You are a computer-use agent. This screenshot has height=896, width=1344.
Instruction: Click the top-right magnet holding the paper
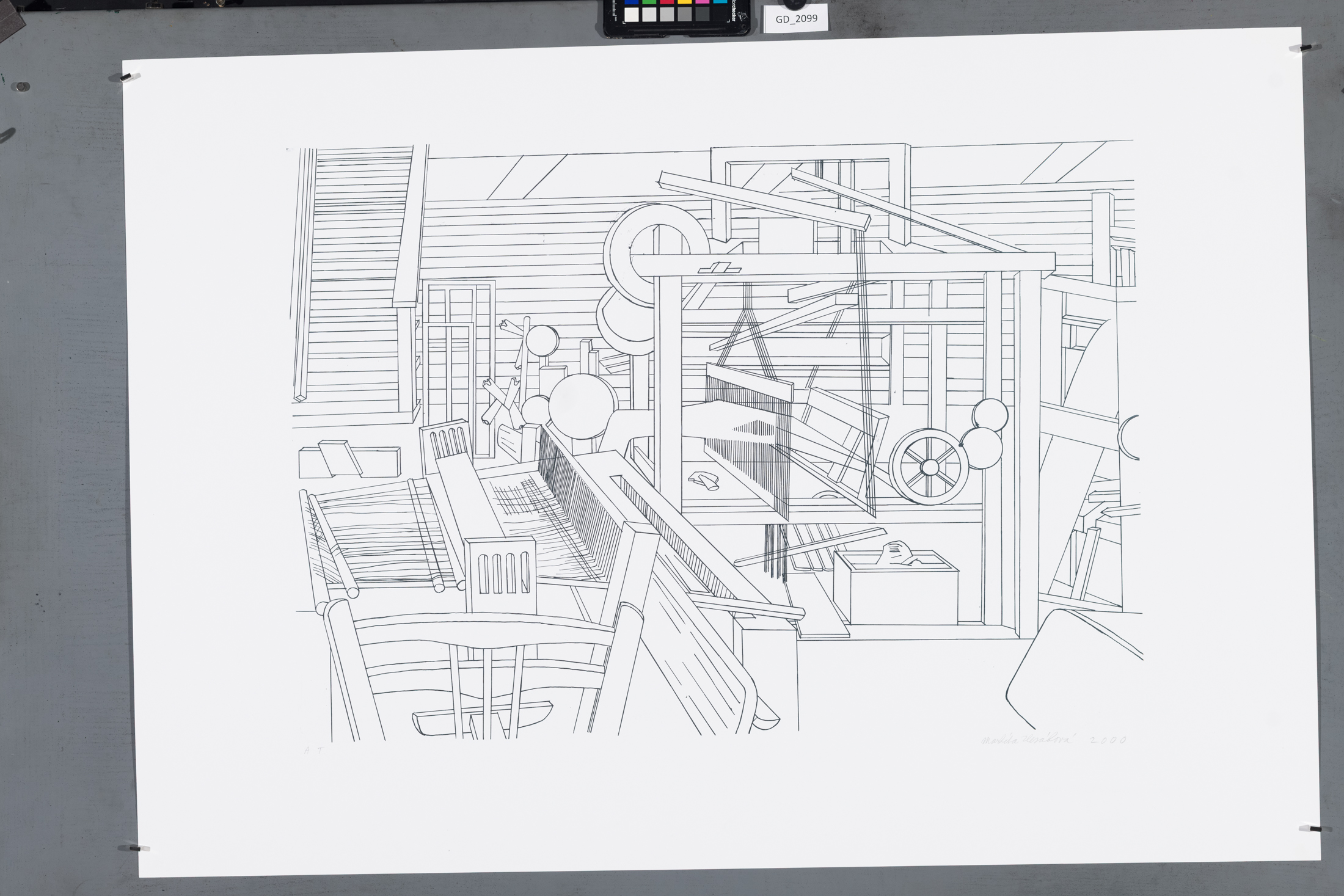tap(1306, 48)
